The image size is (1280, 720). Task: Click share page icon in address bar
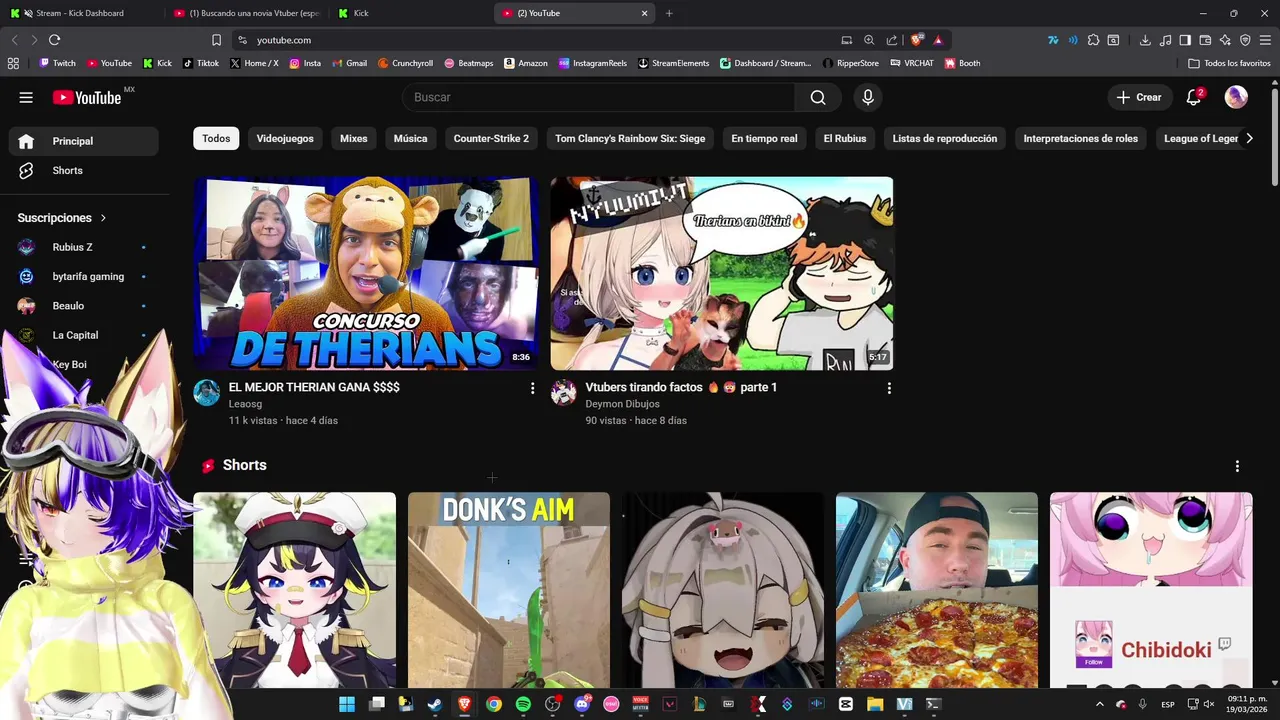(892, 40)
